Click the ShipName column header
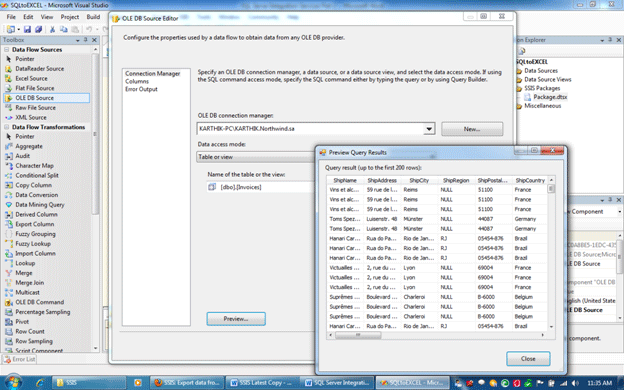Image resolution: width=624 pixels, height=390 pixels. click(x=345, y=180)
